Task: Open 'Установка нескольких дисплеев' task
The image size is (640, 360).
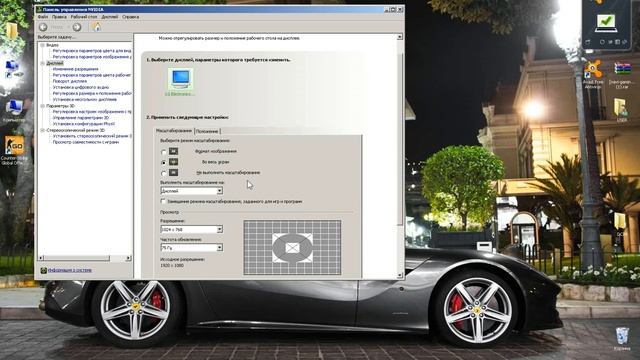Action: pyautogui.click(x=84, y=100)
